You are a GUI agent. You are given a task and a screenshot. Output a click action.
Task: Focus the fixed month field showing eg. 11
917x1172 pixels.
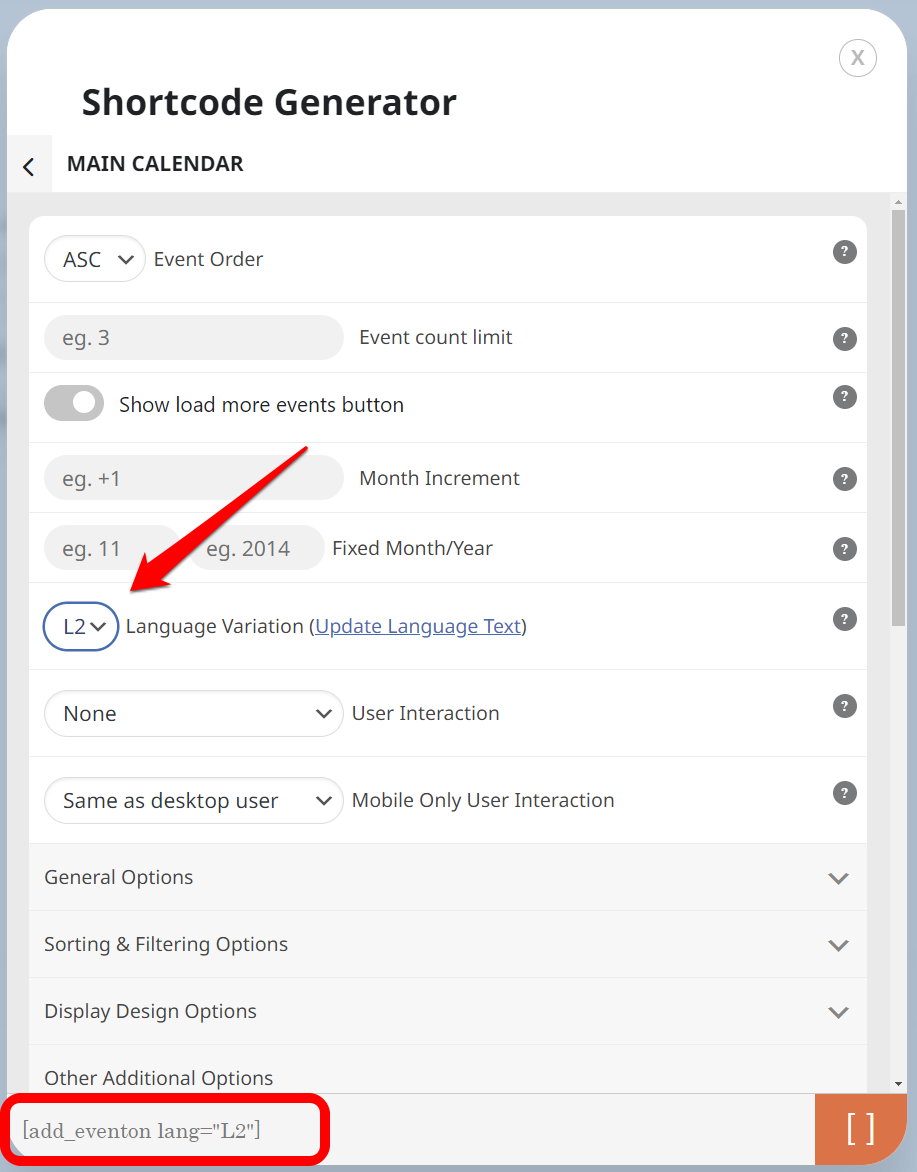(112, 548)
